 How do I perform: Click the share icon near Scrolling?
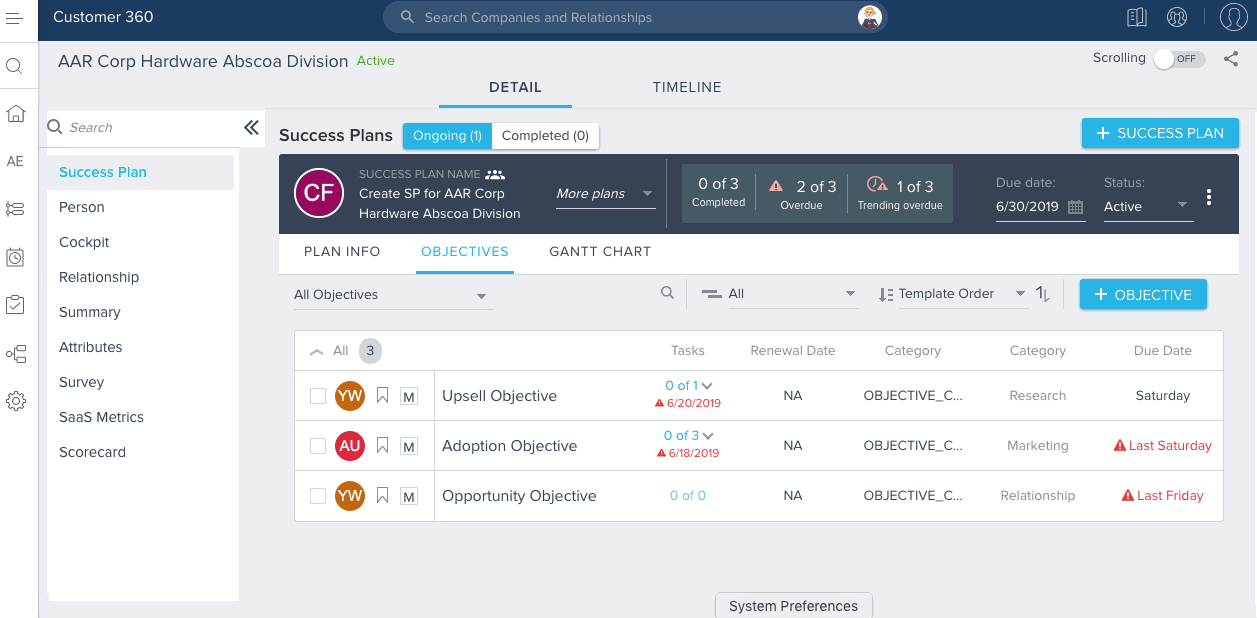pyautogui.click(x=1231, y=59)
